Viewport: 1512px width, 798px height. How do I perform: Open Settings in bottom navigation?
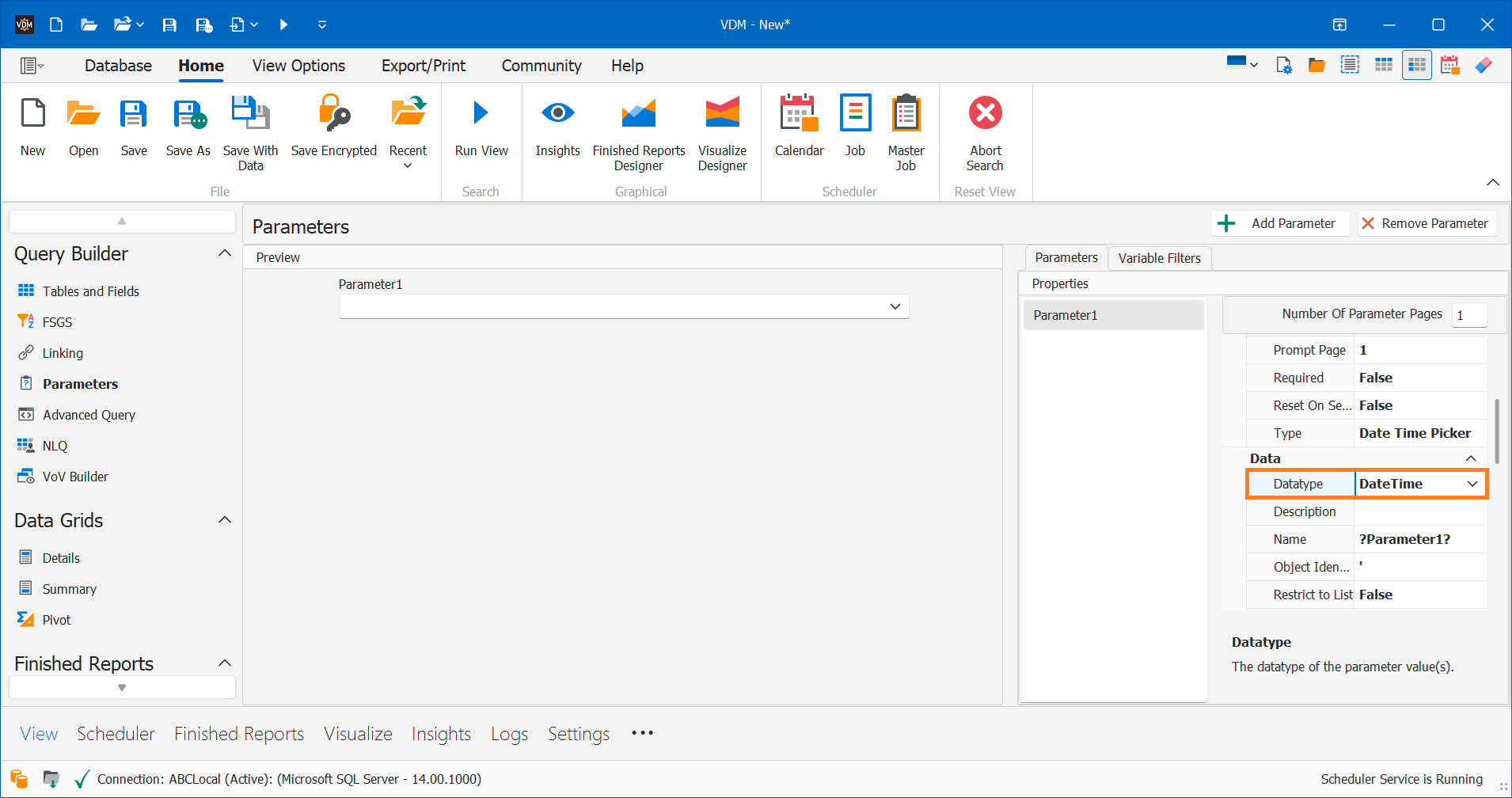579,734
